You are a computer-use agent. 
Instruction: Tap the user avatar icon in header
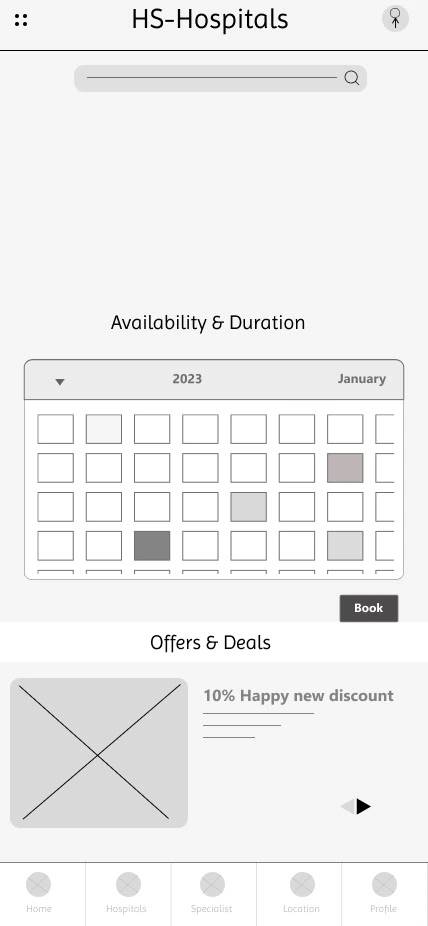[x=395, y=18]
